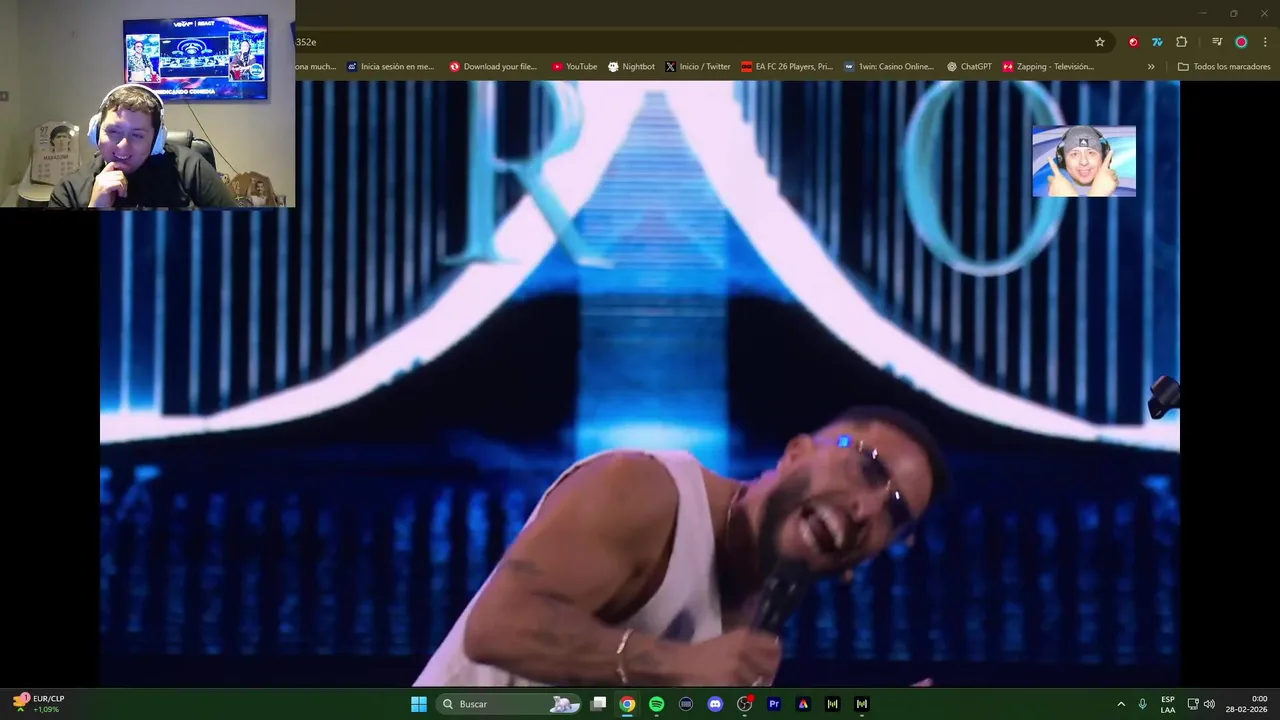This screenshot has height=720, width=1280.
Task: Open the Chrome Extensions puzzle icon
Action: click(1182, 42)
